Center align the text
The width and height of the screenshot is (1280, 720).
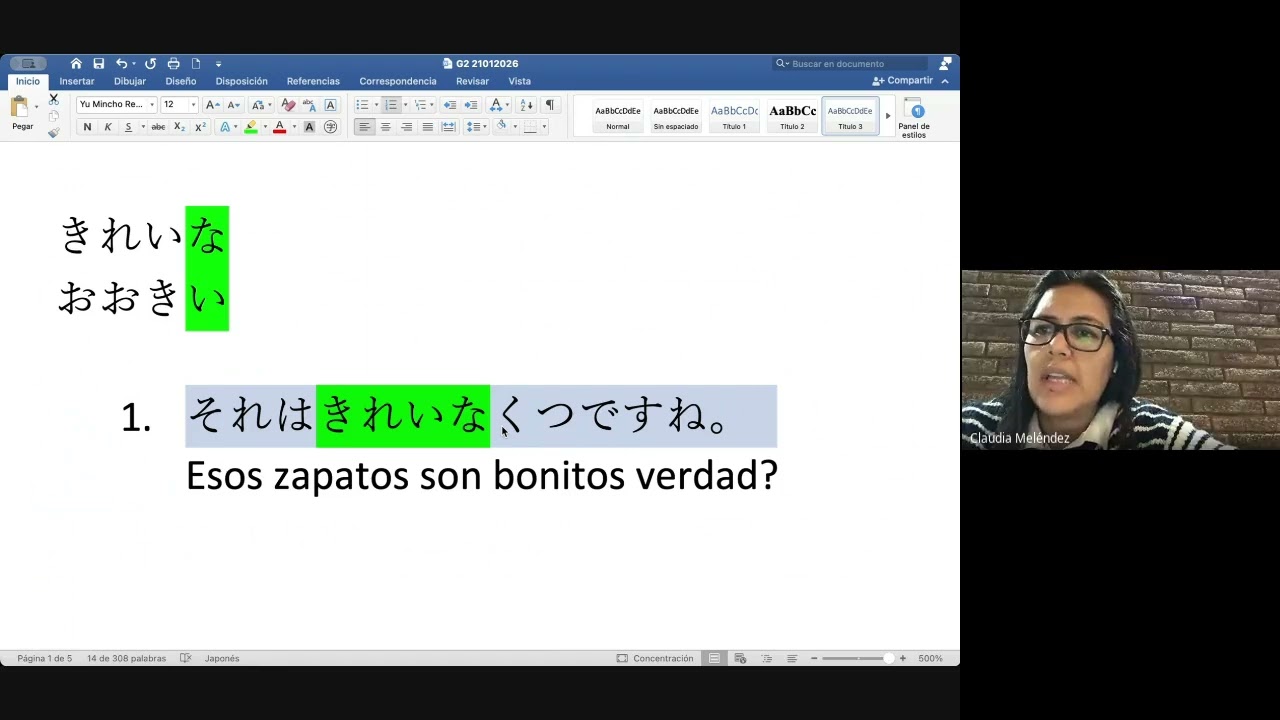click(385, 127)
